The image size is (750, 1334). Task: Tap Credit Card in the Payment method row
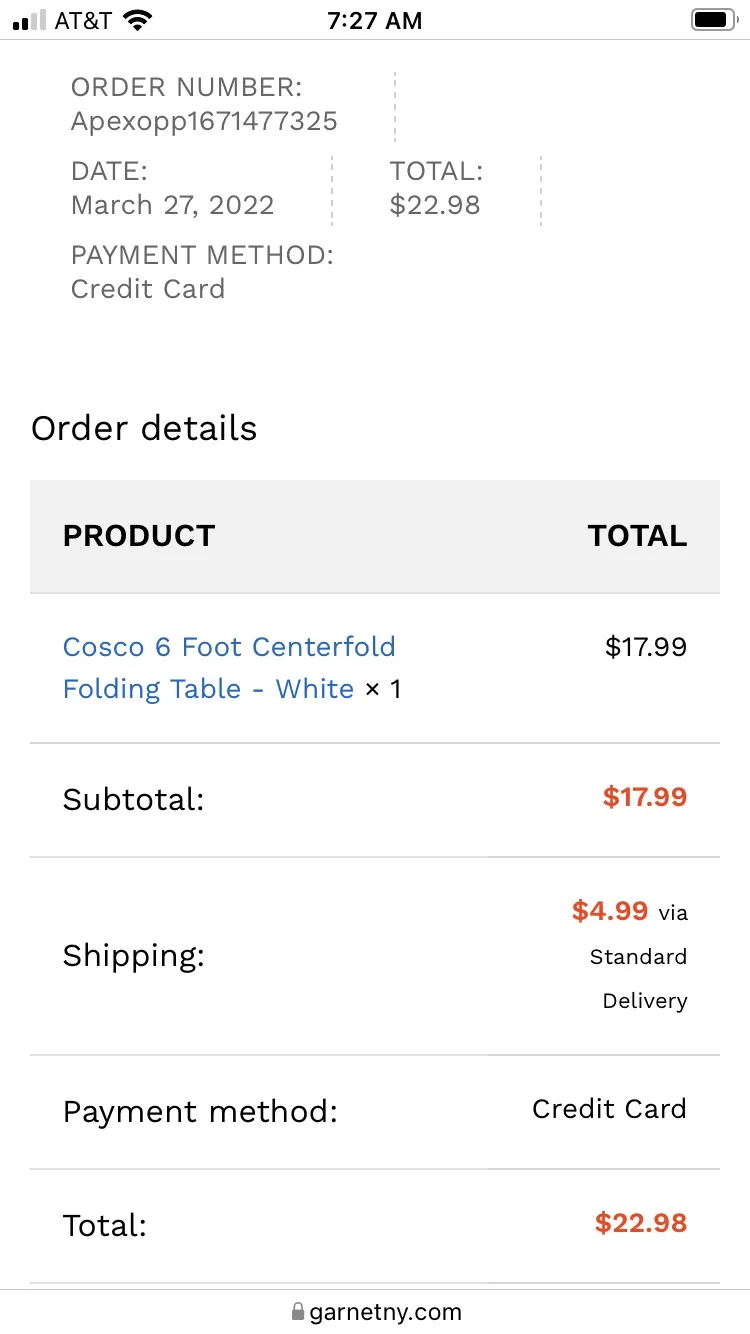[x=609, y=1109]
